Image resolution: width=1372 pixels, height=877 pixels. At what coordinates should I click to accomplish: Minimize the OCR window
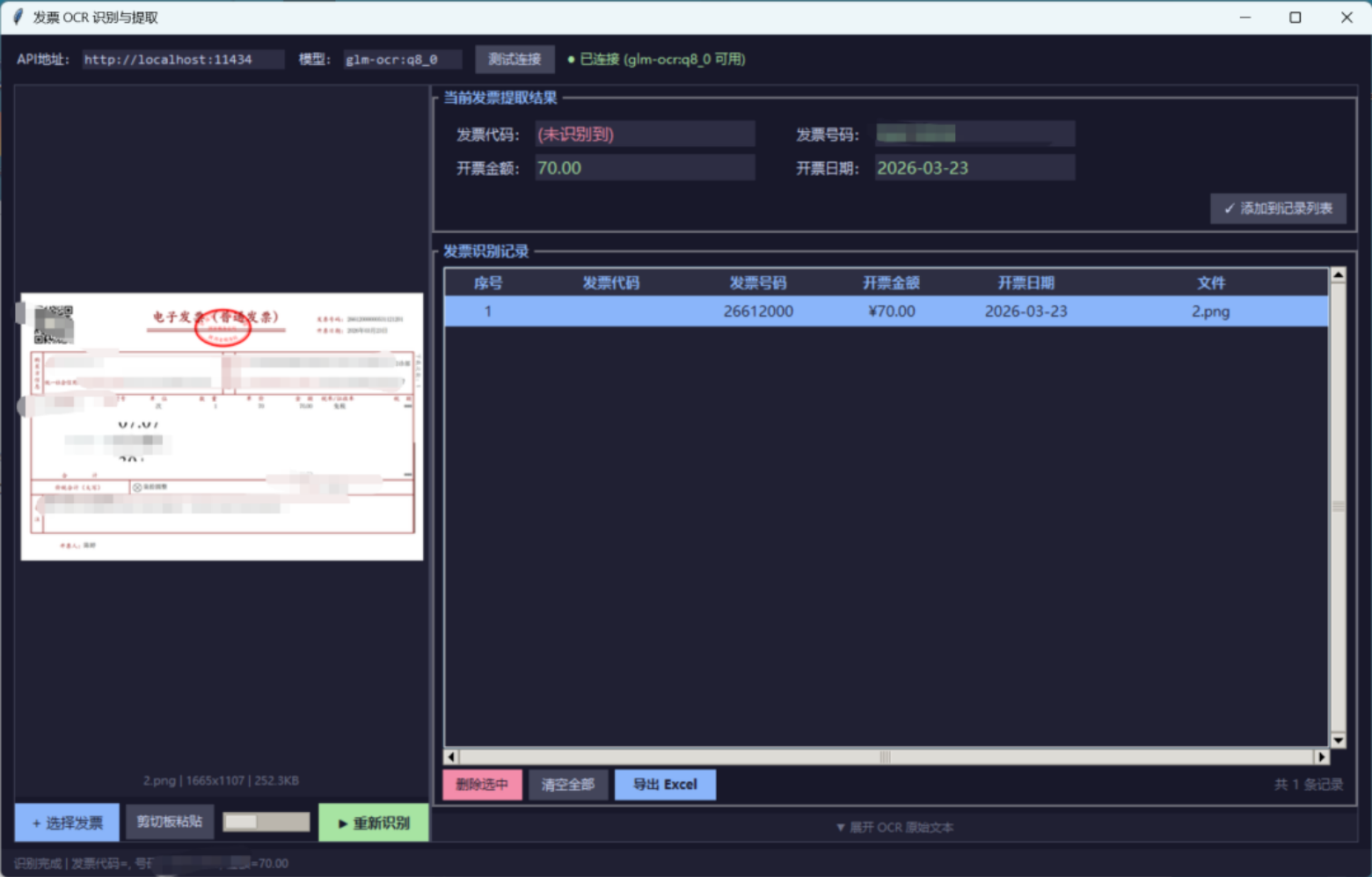1245,18
